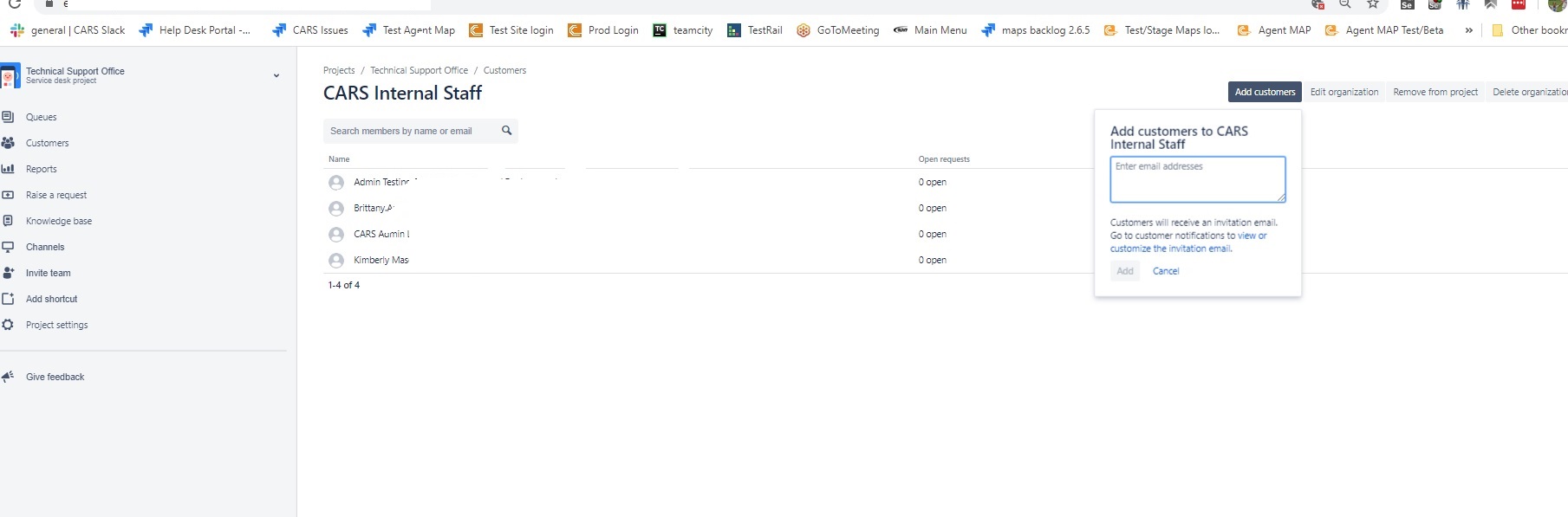Open the Test Site login bookmark
The height and width of the screenshot is (517, 1568).
pos(511,30)
